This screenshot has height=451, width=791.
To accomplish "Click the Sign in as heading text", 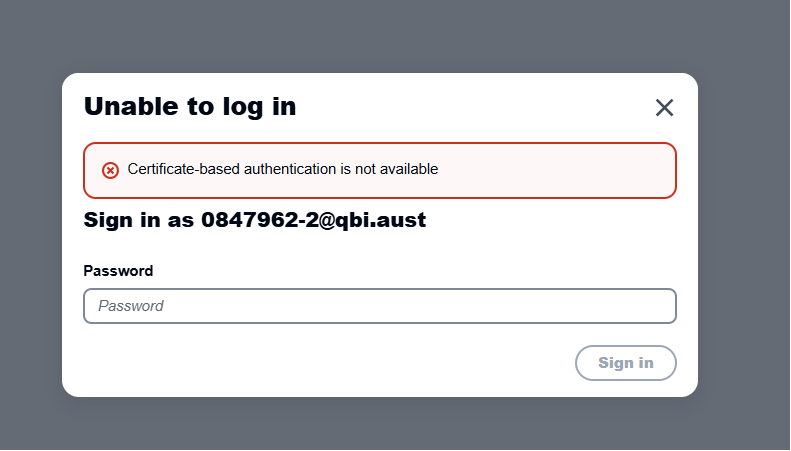I will click(x=138, y=220).
